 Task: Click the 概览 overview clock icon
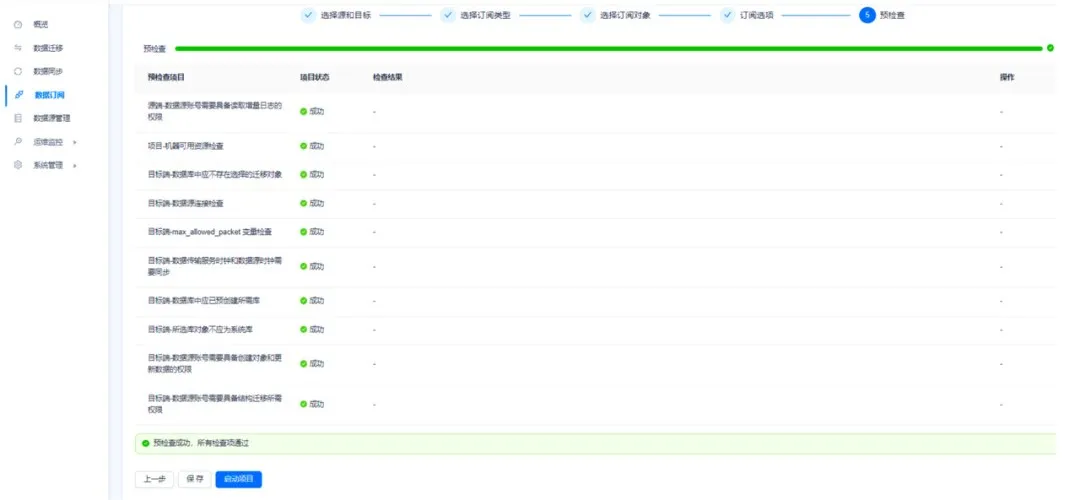pyautogui.click(x=18, y=24)
